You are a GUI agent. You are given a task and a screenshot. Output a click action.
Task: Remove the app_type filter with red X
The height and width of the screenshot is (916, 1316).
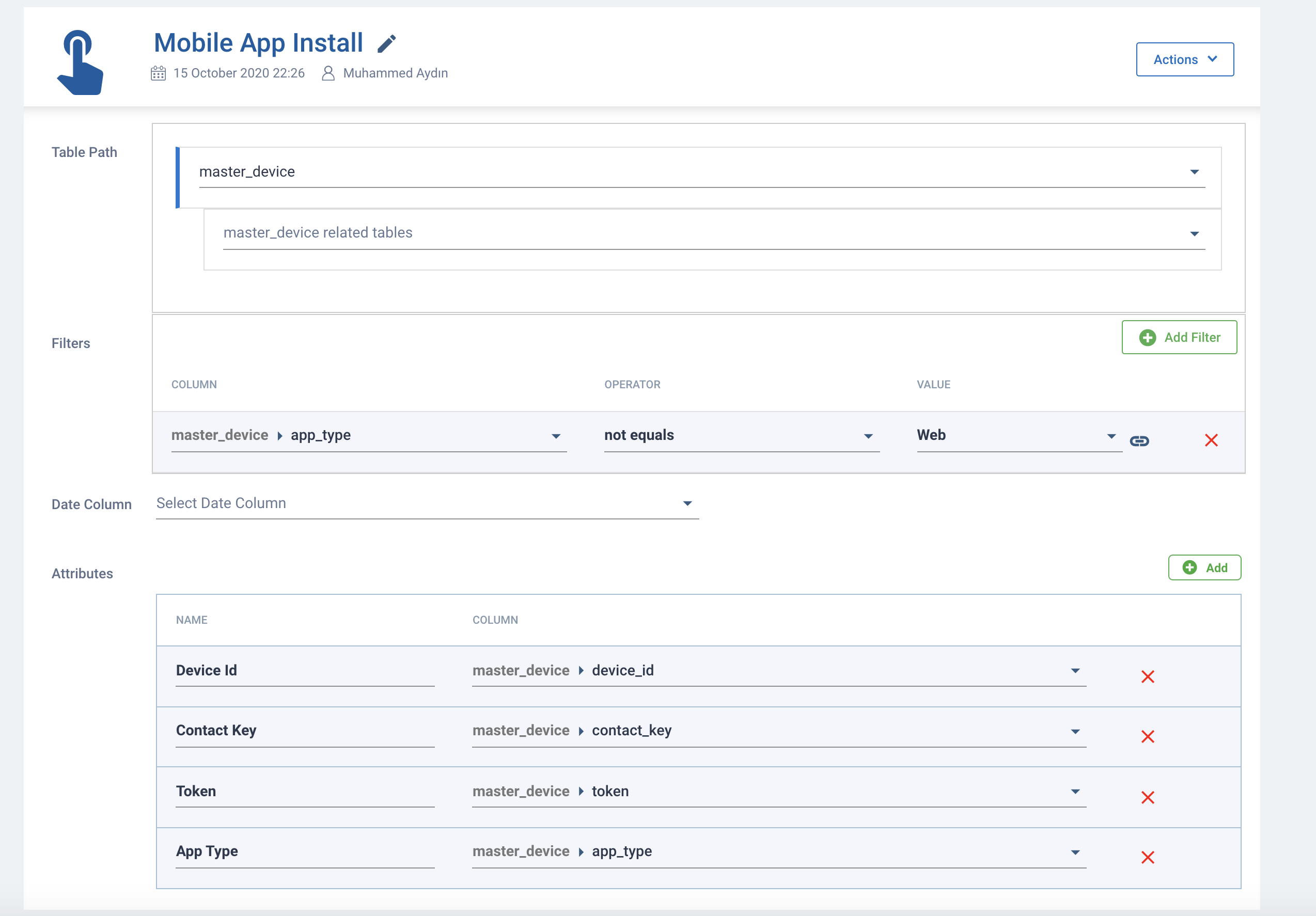[x=1211, y=440]
